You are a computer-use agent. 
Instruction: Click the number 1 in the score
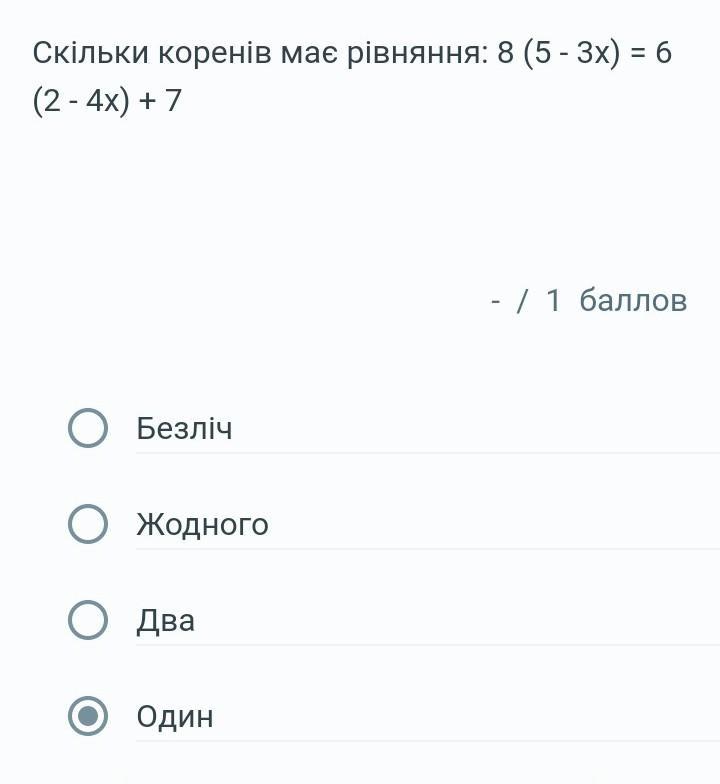click(x=553, y=300)
